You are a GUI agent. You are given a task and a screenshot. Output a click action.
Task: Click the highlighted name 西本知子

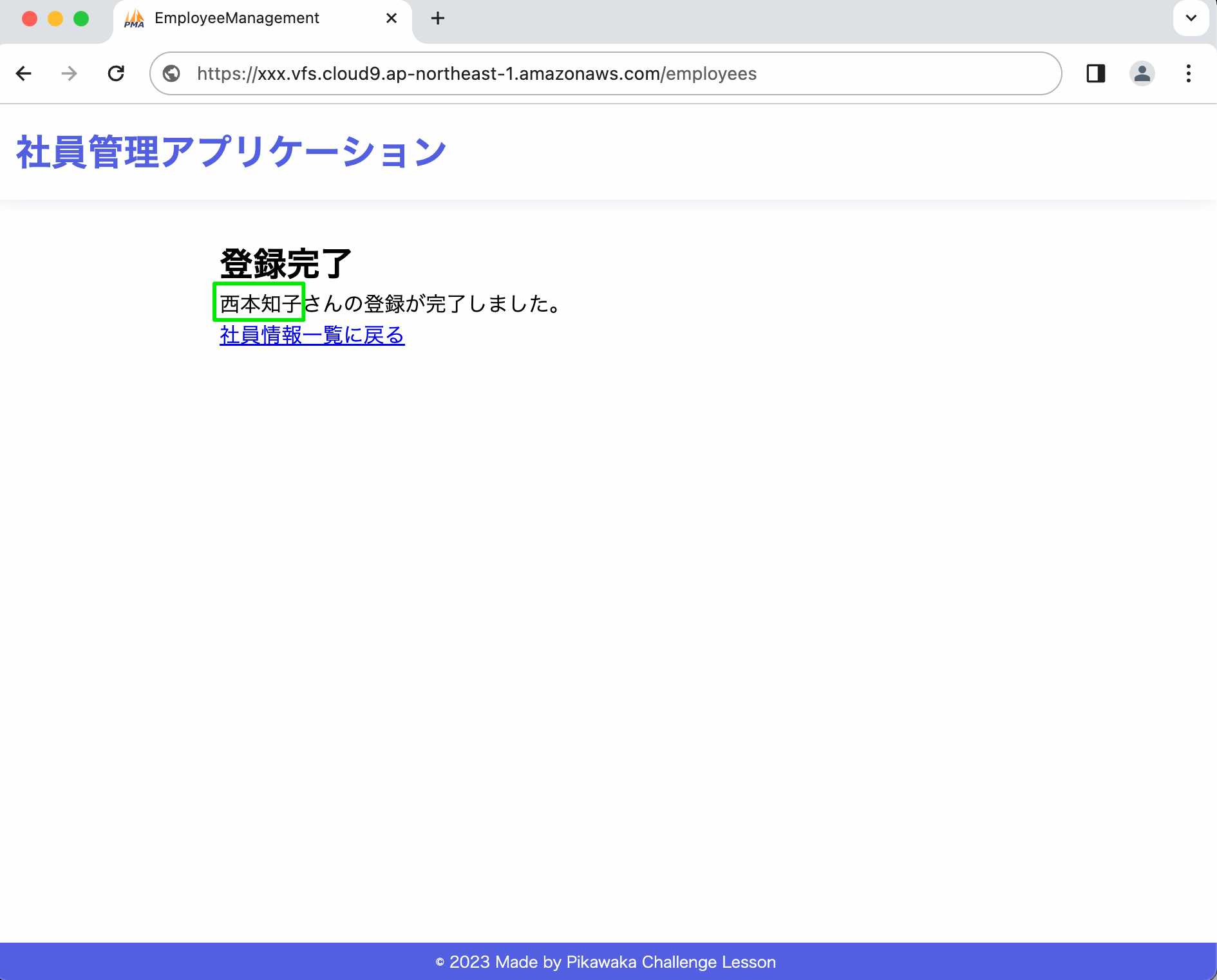tap(259, 303)
